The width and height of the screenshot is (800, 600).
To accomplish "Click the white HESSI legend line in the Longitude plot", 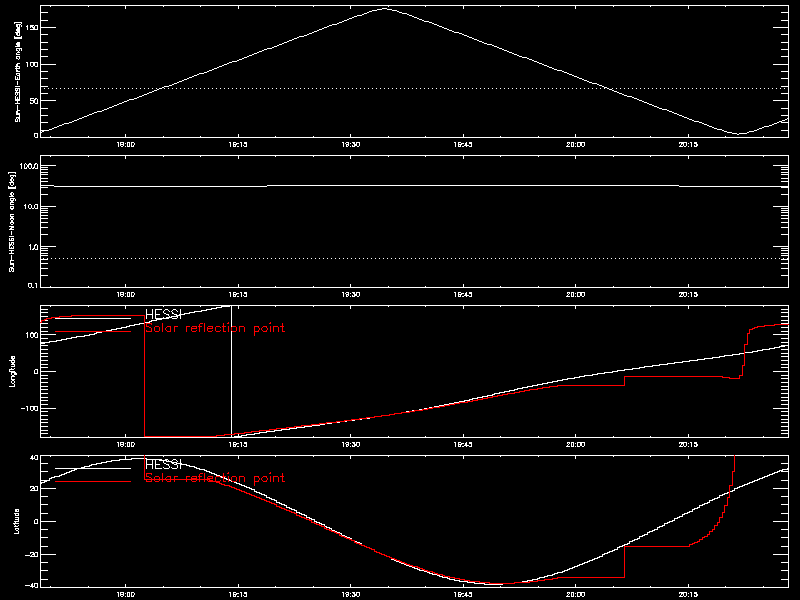I will 93,319.
